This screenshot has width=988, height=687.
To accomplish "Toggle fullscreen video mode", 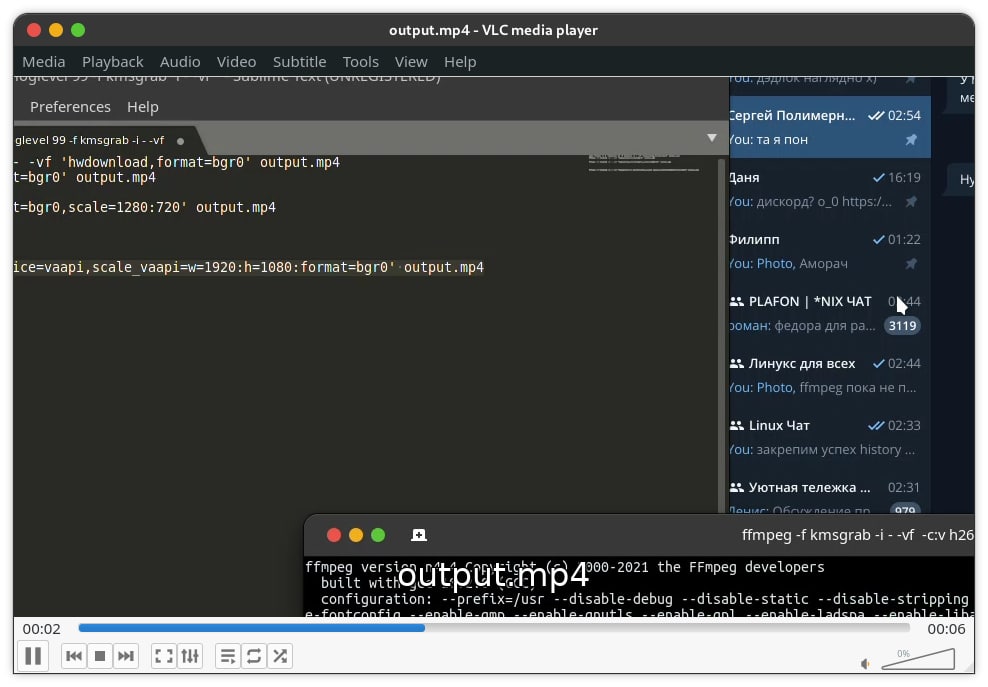I will click(164, 656).
